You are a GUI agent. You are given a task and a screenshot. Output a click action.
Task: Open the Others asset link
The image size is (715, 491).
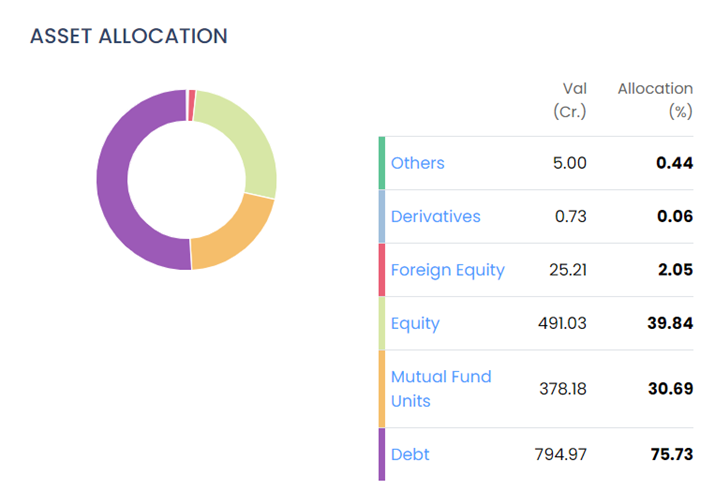coord(417,163)
